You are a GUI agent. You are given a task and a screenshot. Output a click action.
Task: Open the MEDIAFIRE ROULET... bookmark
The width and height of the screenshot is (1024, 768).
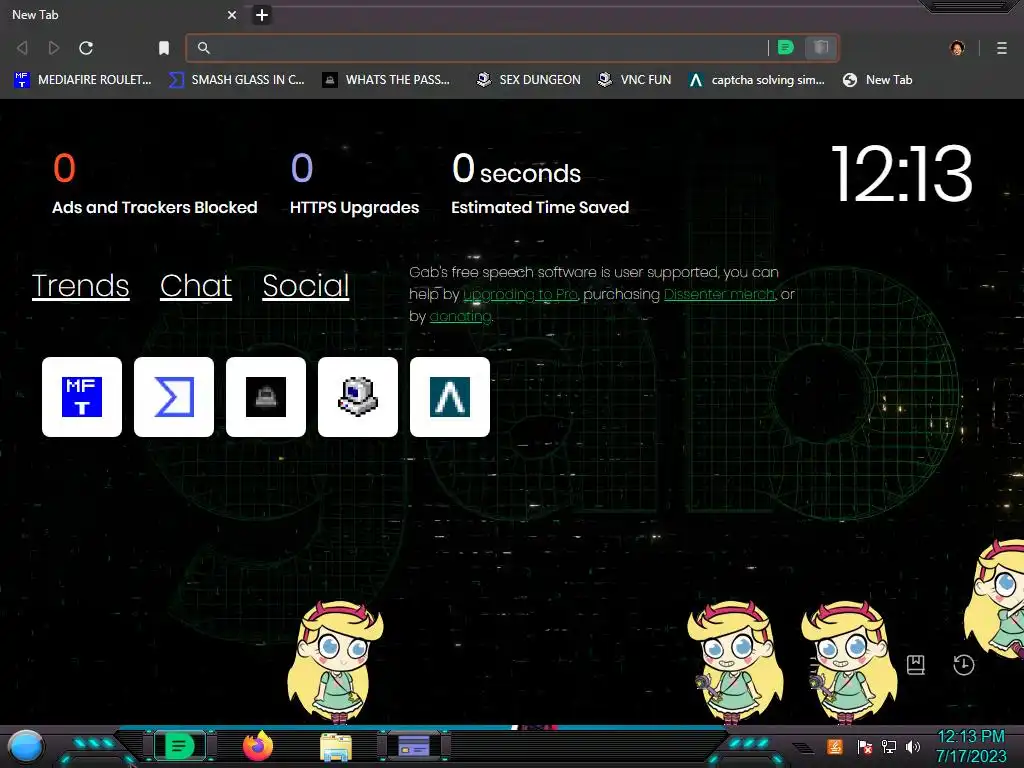click(x=82, y=80)
